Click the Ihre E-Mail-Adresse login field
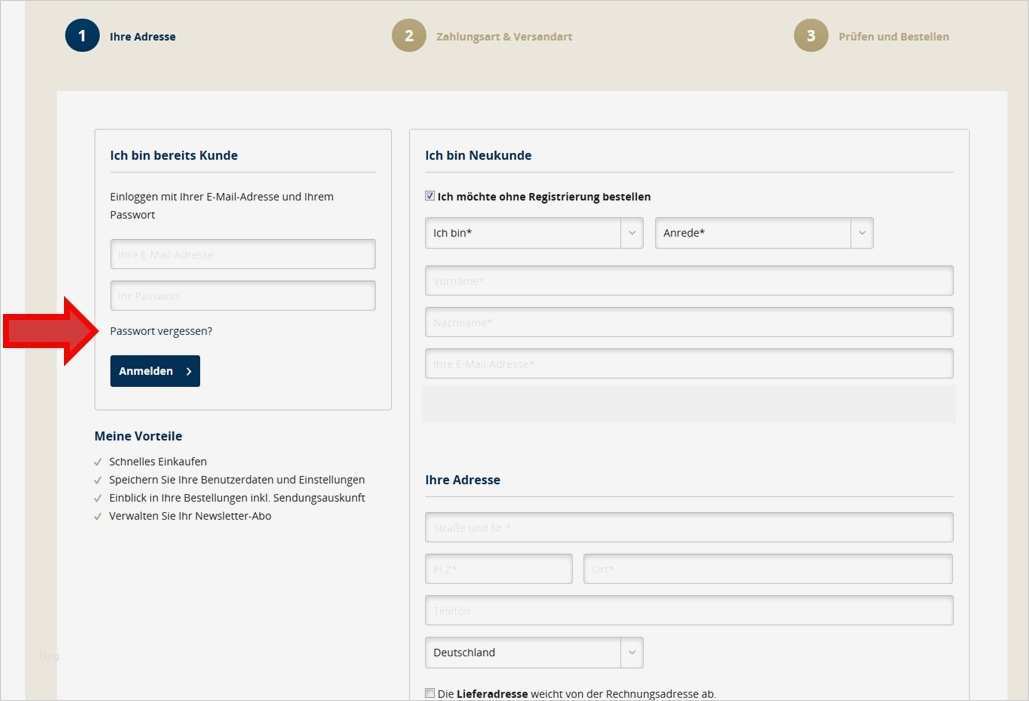The height and width of the screenshot is (701, 1029). click(242, 253)
